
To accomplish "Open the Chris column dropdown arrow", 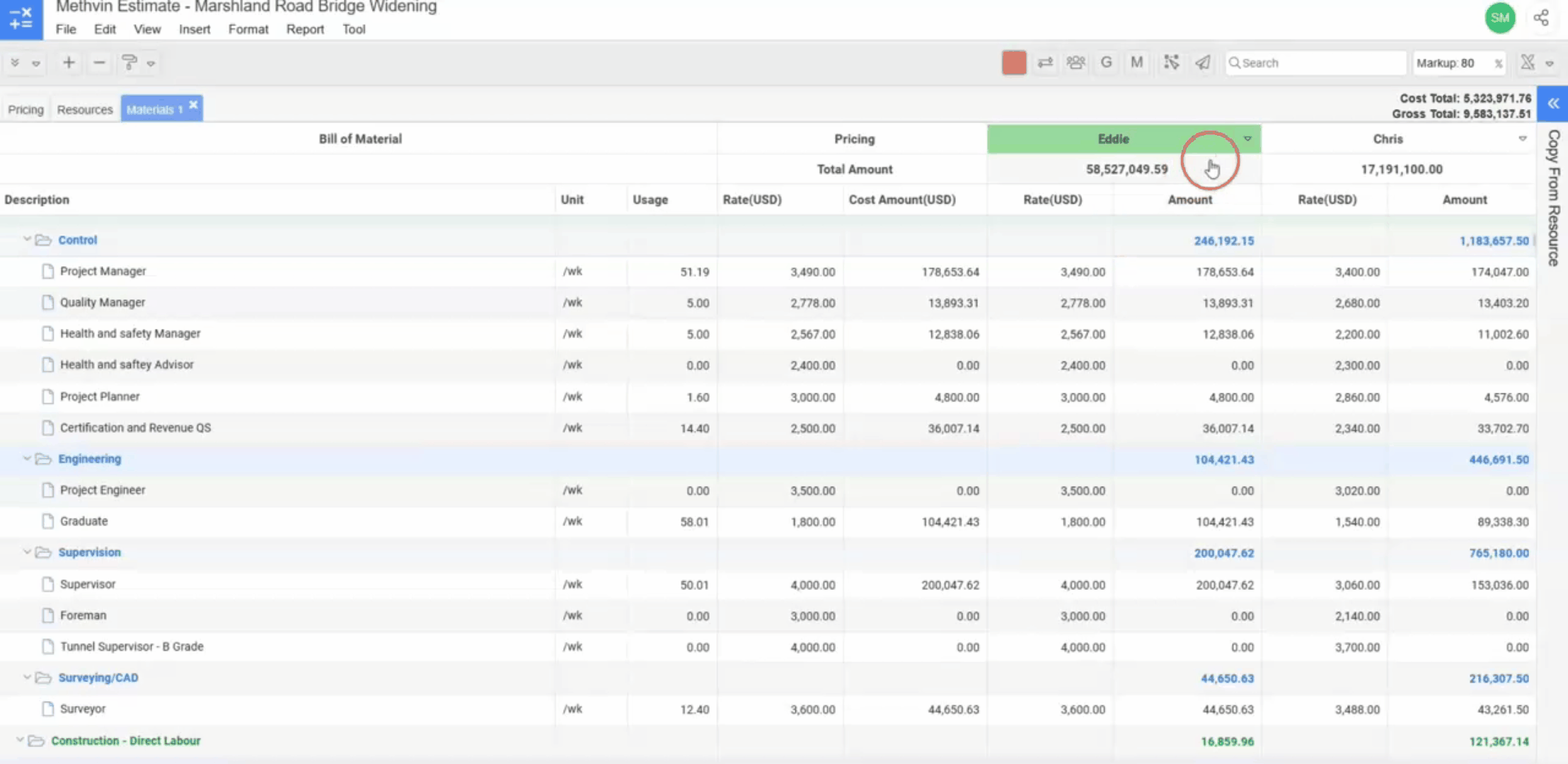I will click(1522, 139).
